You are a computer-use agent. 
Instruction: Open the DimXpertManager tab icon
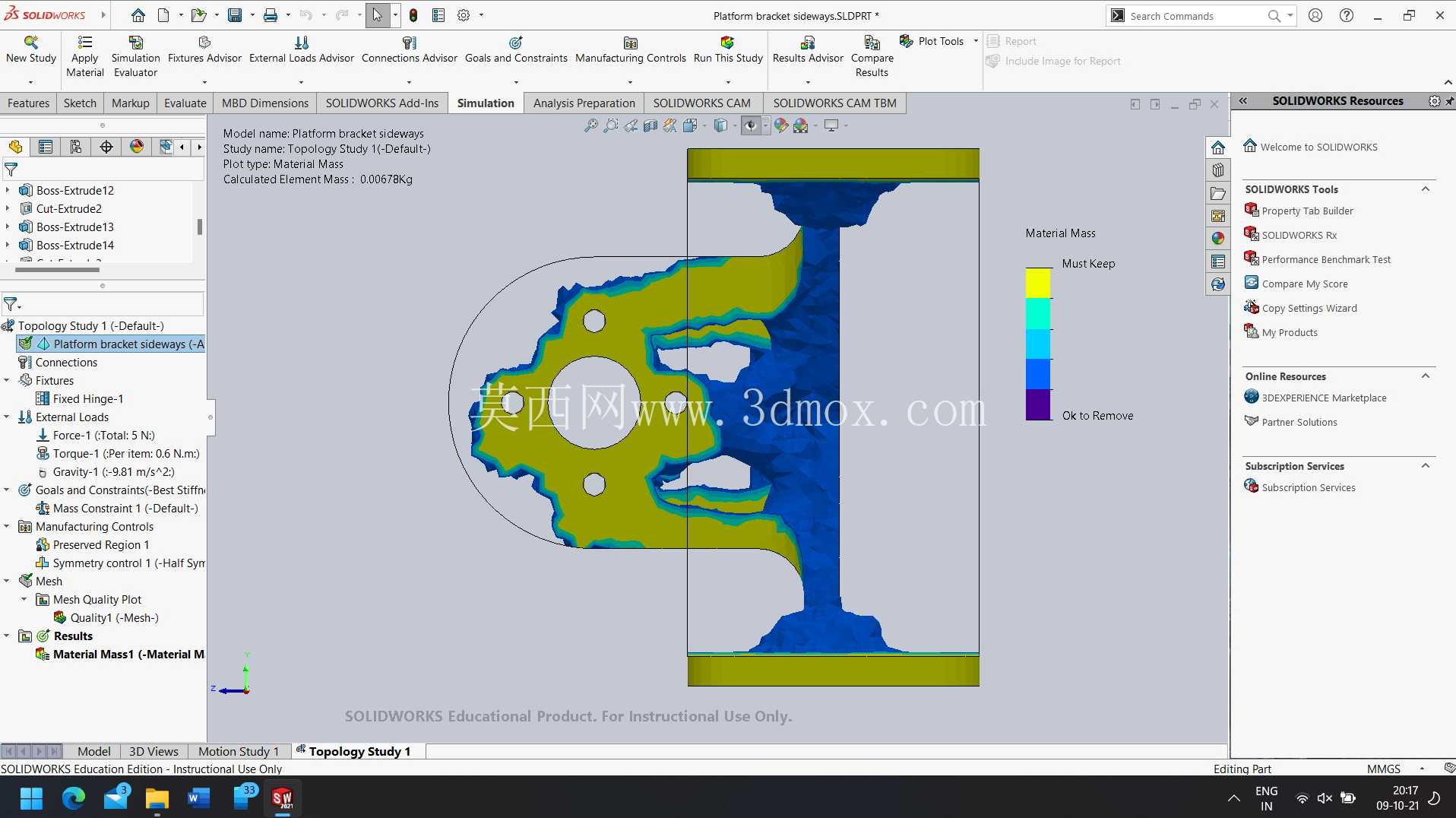(x=106, y=147)
